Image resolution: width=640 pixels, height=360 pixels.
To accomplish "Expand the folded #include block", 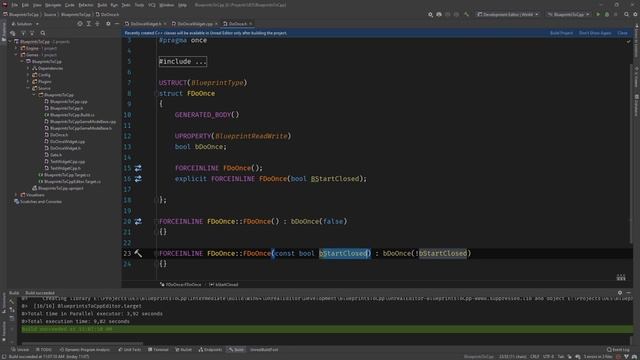I will (x=183, y=62).
